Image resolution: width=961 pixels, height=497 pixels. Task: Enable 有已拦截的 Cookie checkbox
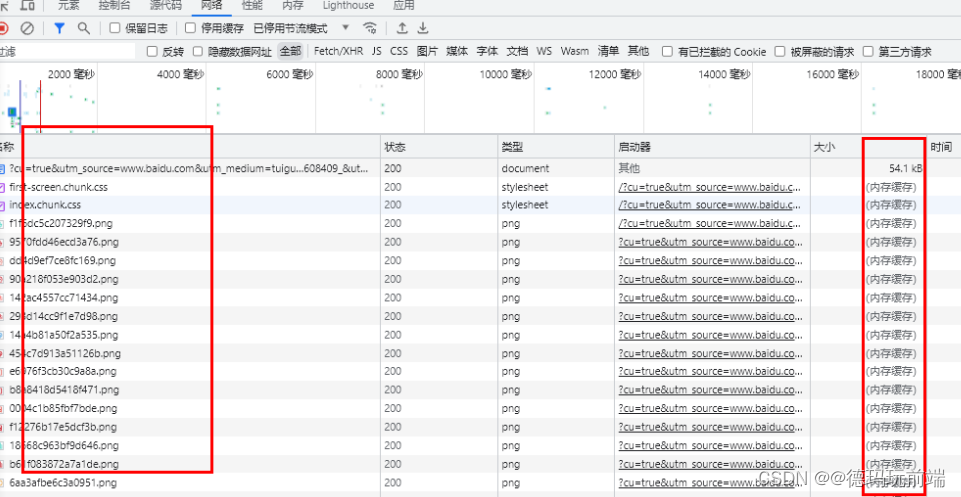(667, 51)
